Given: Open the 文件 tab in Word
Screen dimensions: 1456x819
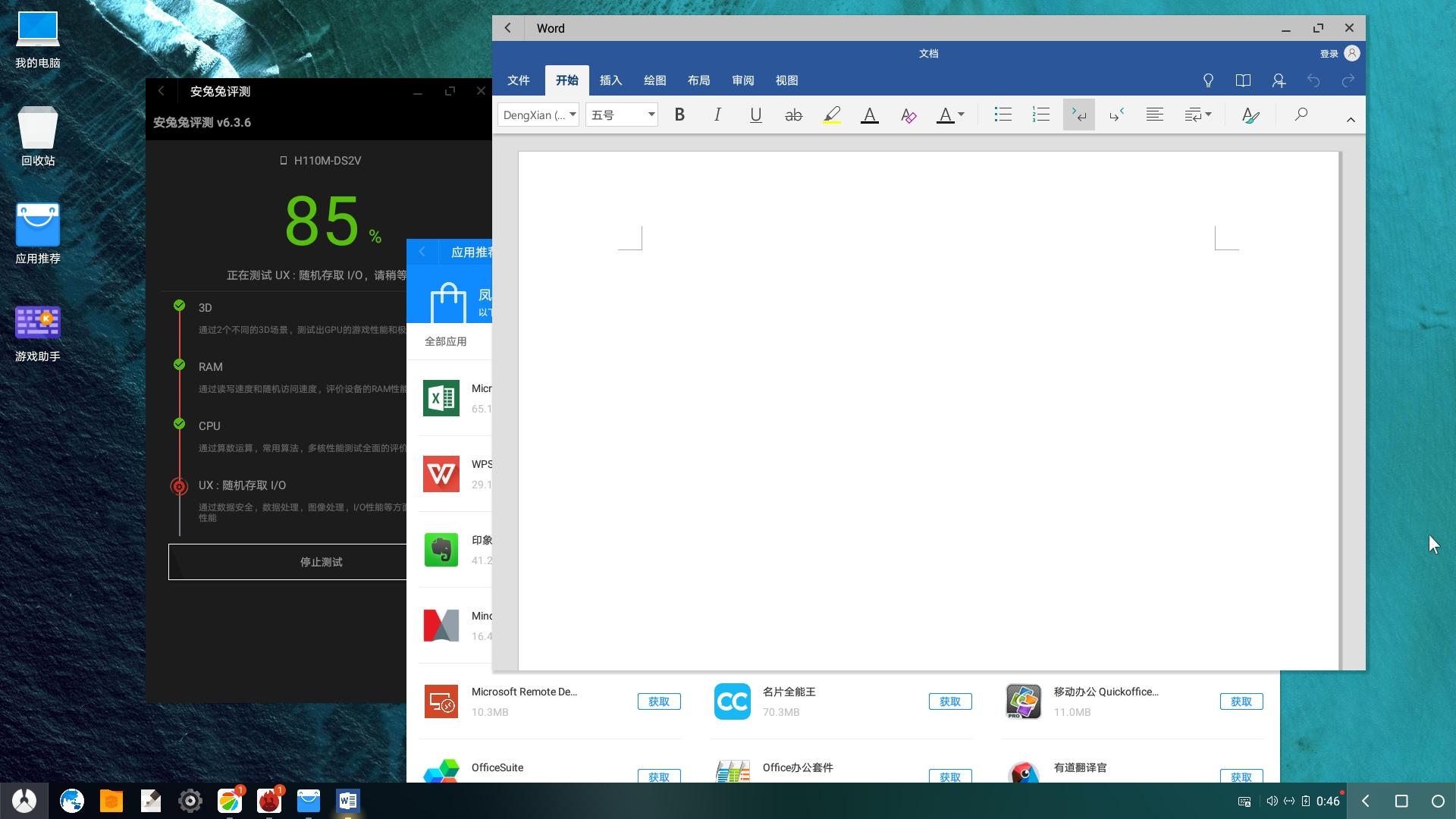Looking at the screenshot, I should click(x=519, y=80).
